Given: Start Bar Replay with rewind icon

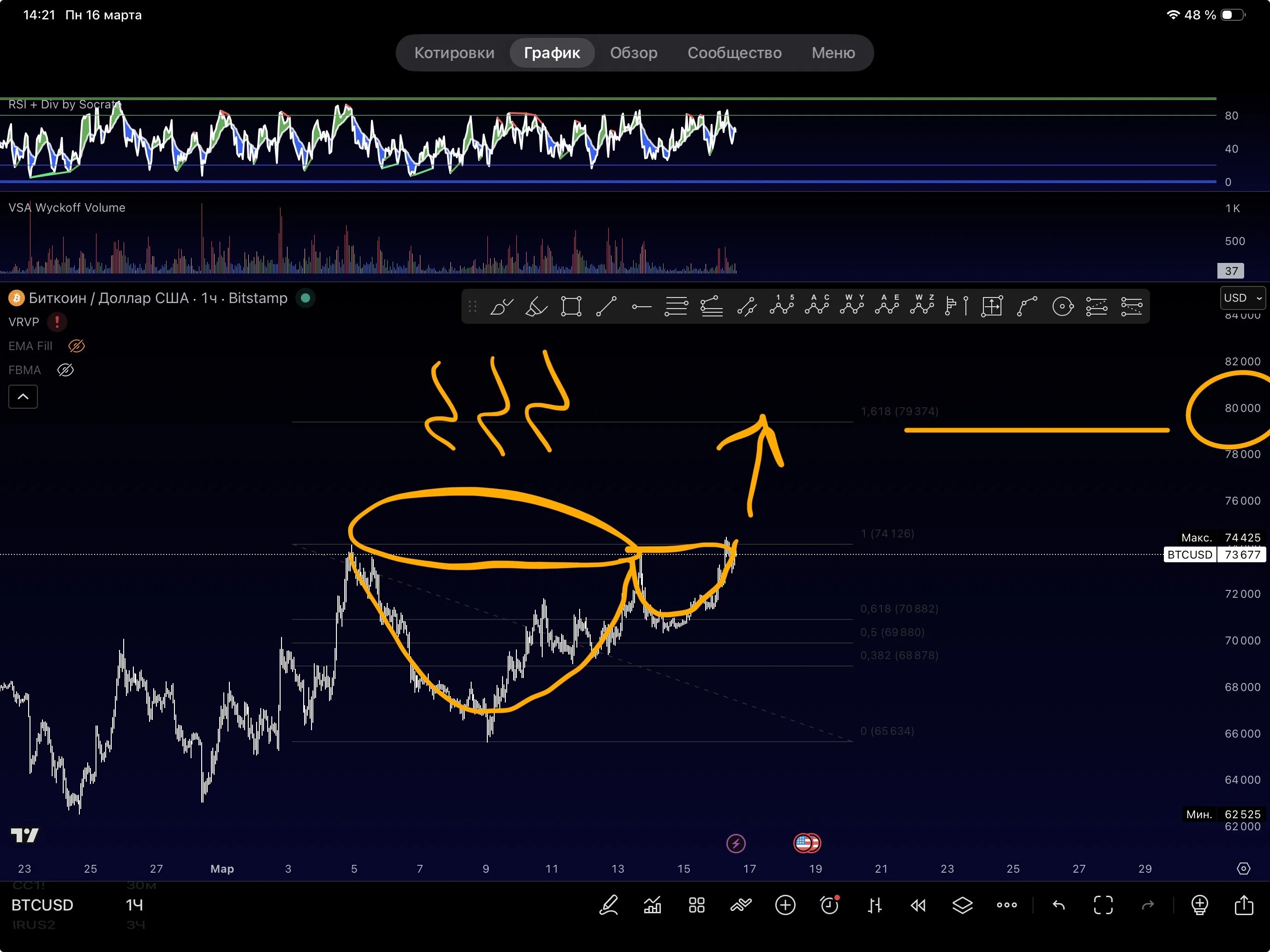Looking at the screenshot, I should point(919,905).
